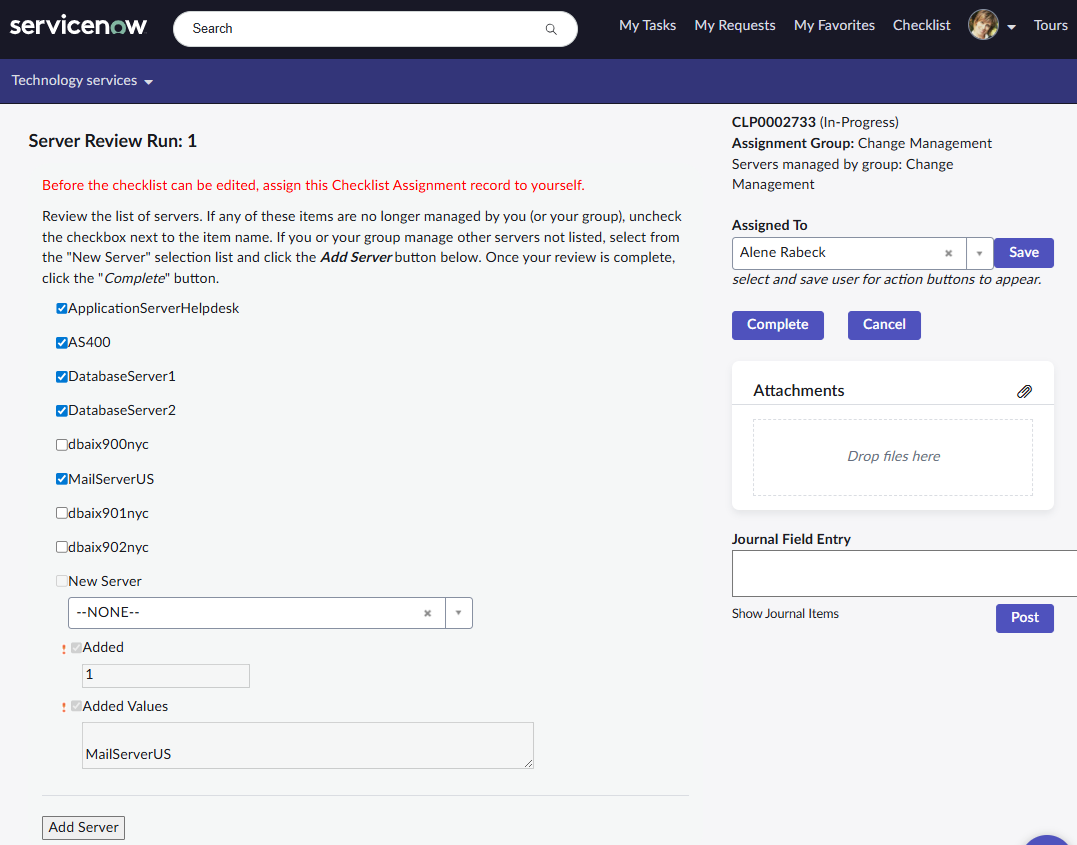The image size is (1077, 845).
Task: Click the Add Server button
Action: (x=83, y=827)
